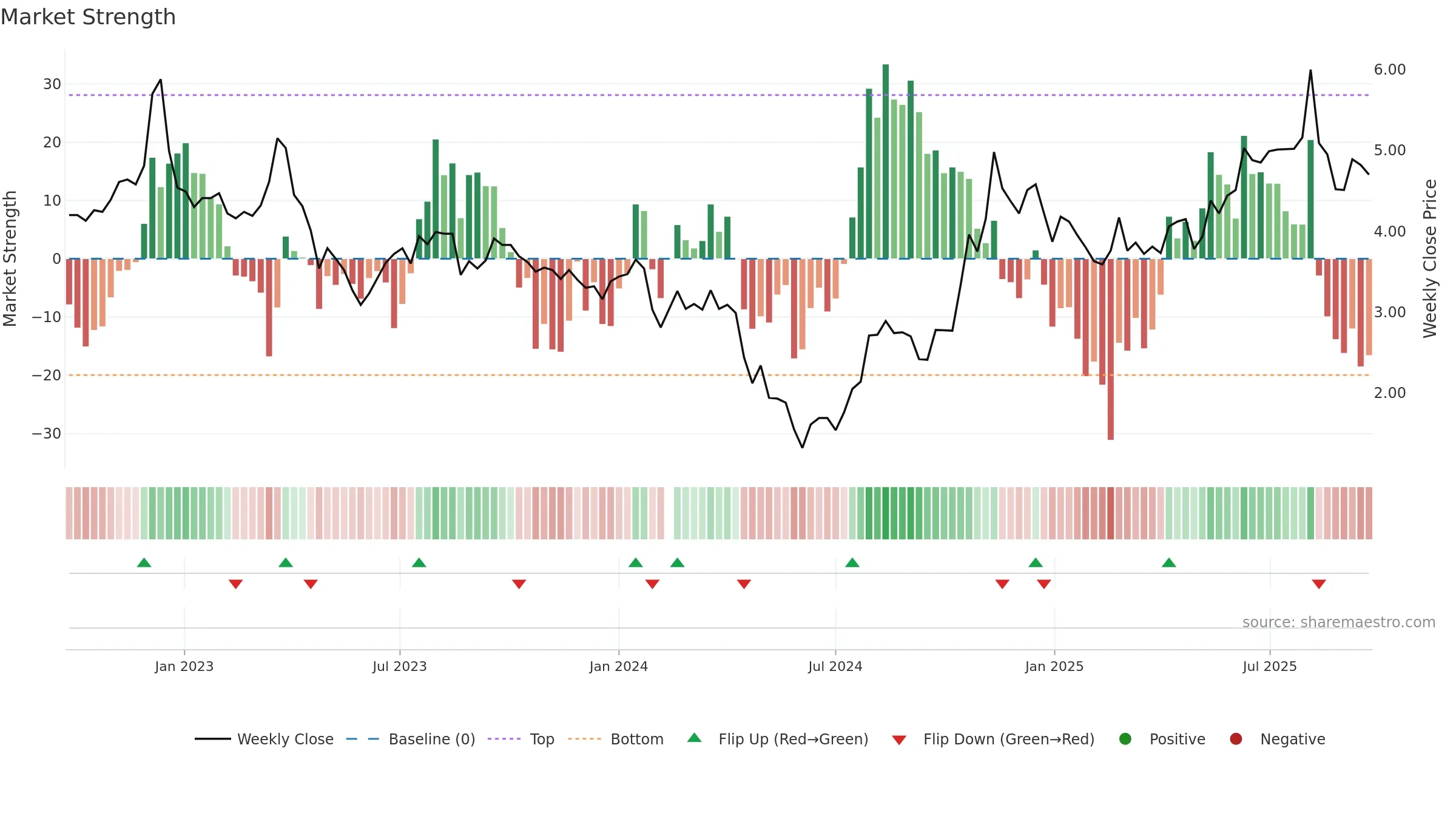Image resolution: width=1456 pixels, height=819 pixels.
Task: Click the Jul 2023 x-axis label
Action: (x=400, y=666)
